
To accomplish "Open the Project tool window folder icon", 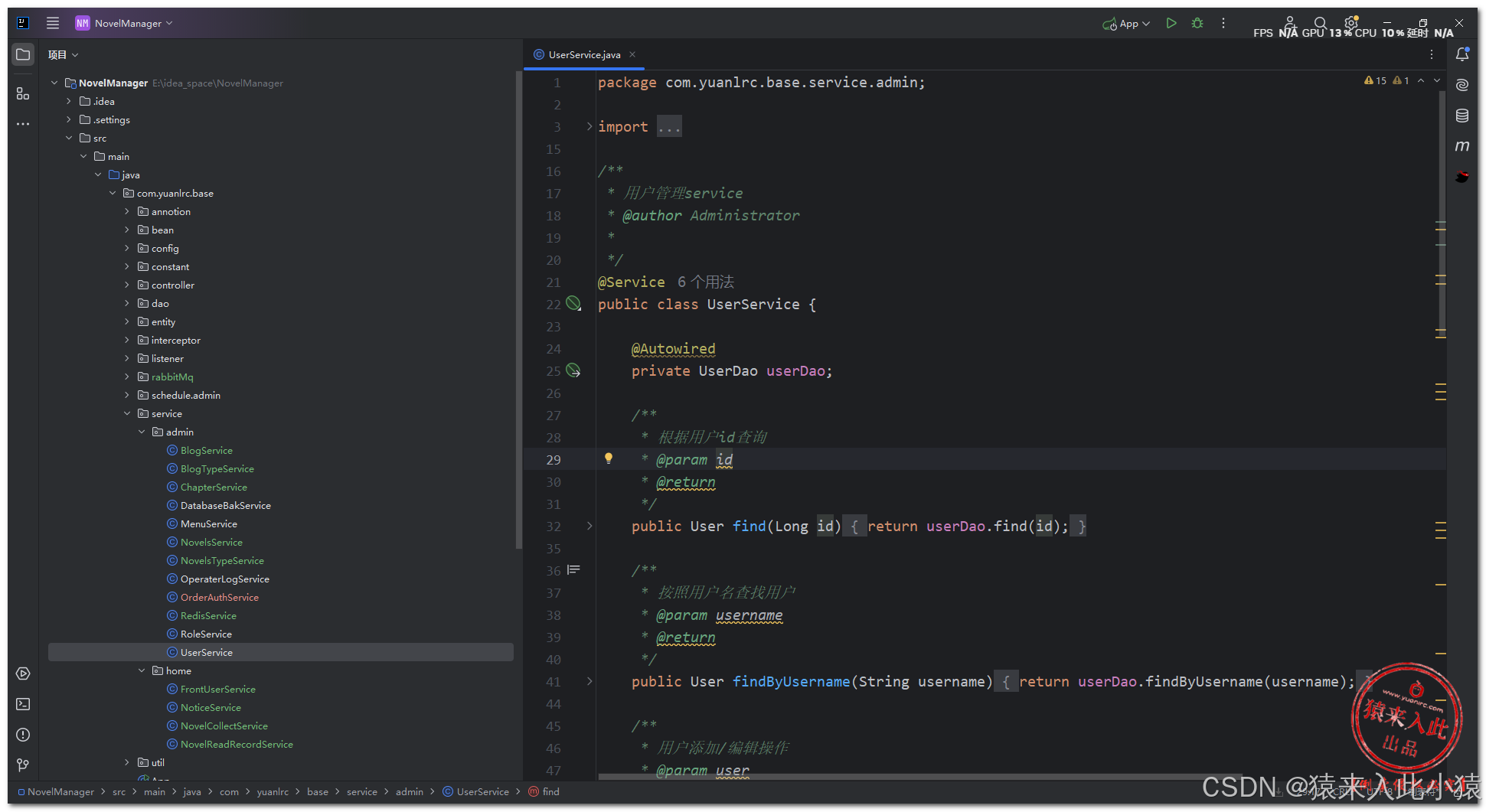I will (x=23, y=54).
